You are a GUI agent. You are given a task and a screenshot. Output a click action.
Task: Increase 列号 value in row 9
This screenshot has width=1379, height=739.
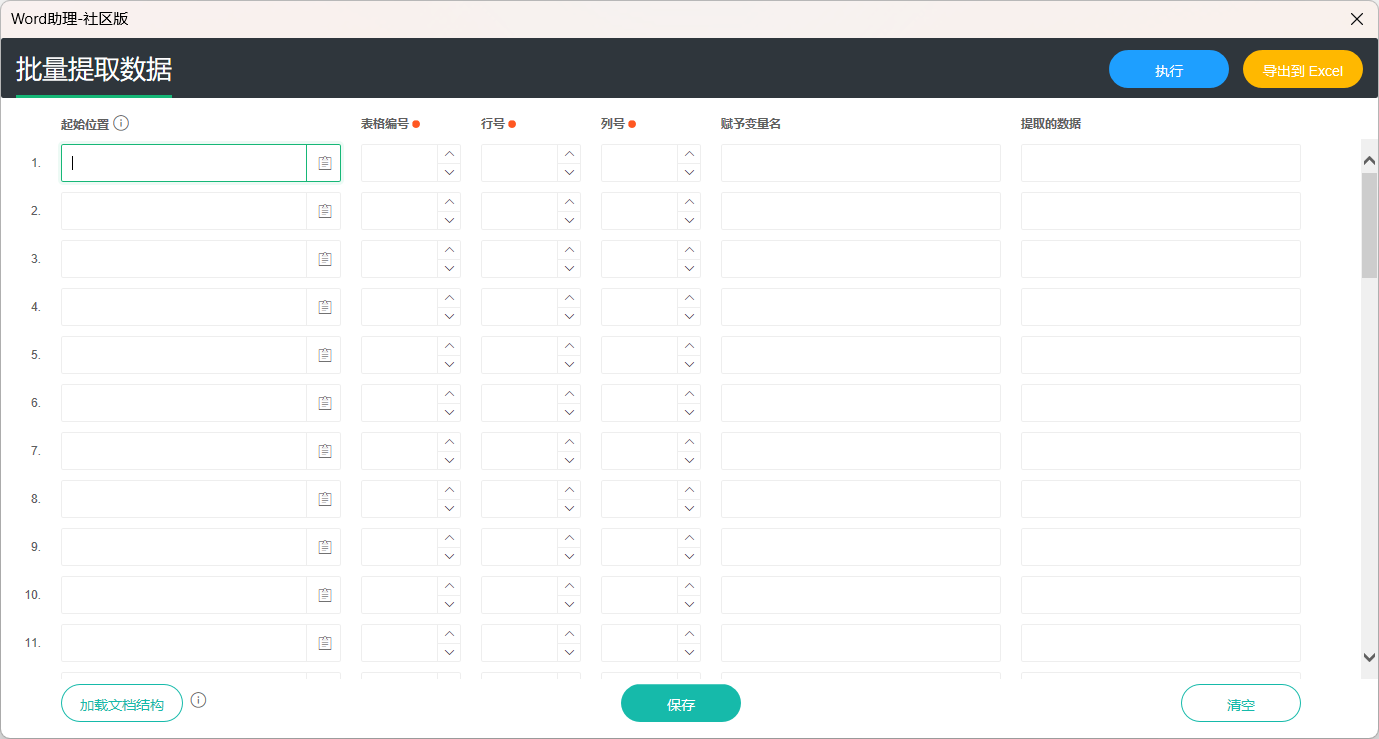click(689, 538)
